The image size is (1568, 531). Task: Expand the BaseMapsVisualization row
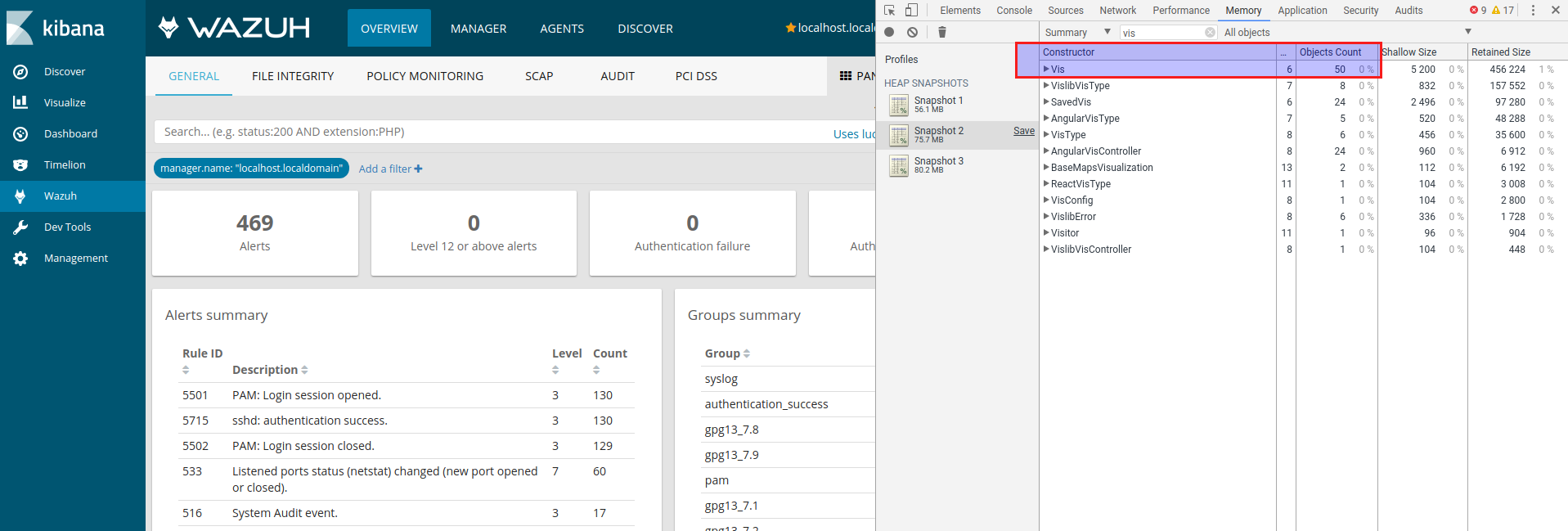click(x=1046, y=167)
